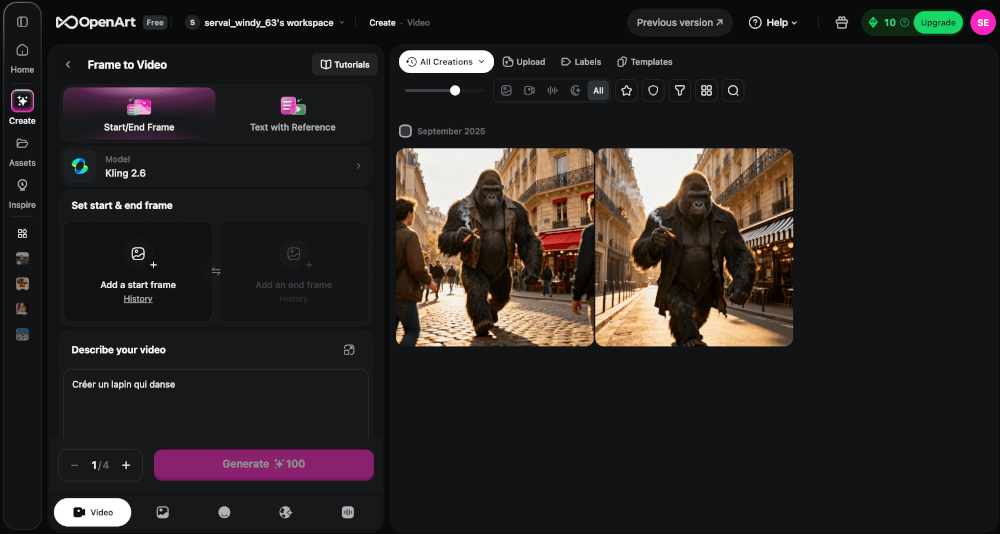Click the Create breadcrumb

coord(383,22)
